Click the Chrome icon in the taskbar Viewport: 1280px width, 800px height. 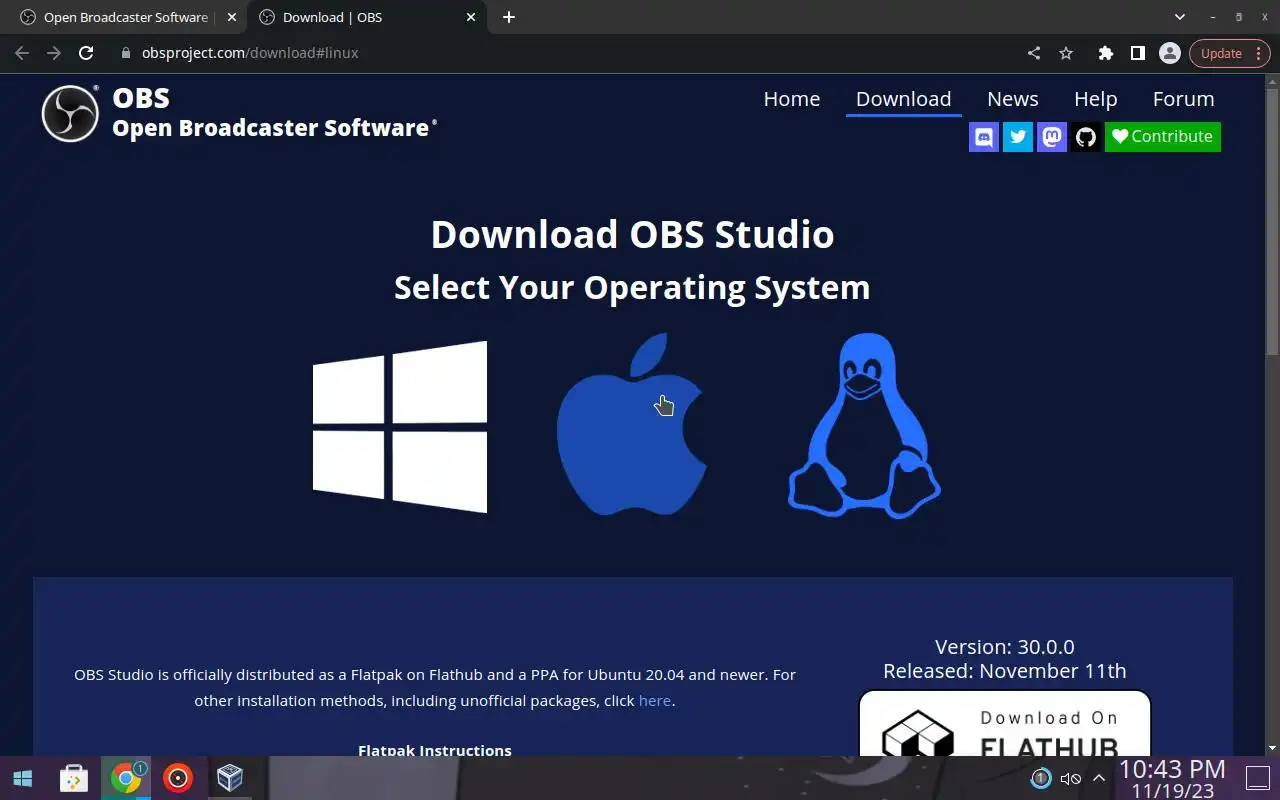pyautogui.click(x=126, y=778)
